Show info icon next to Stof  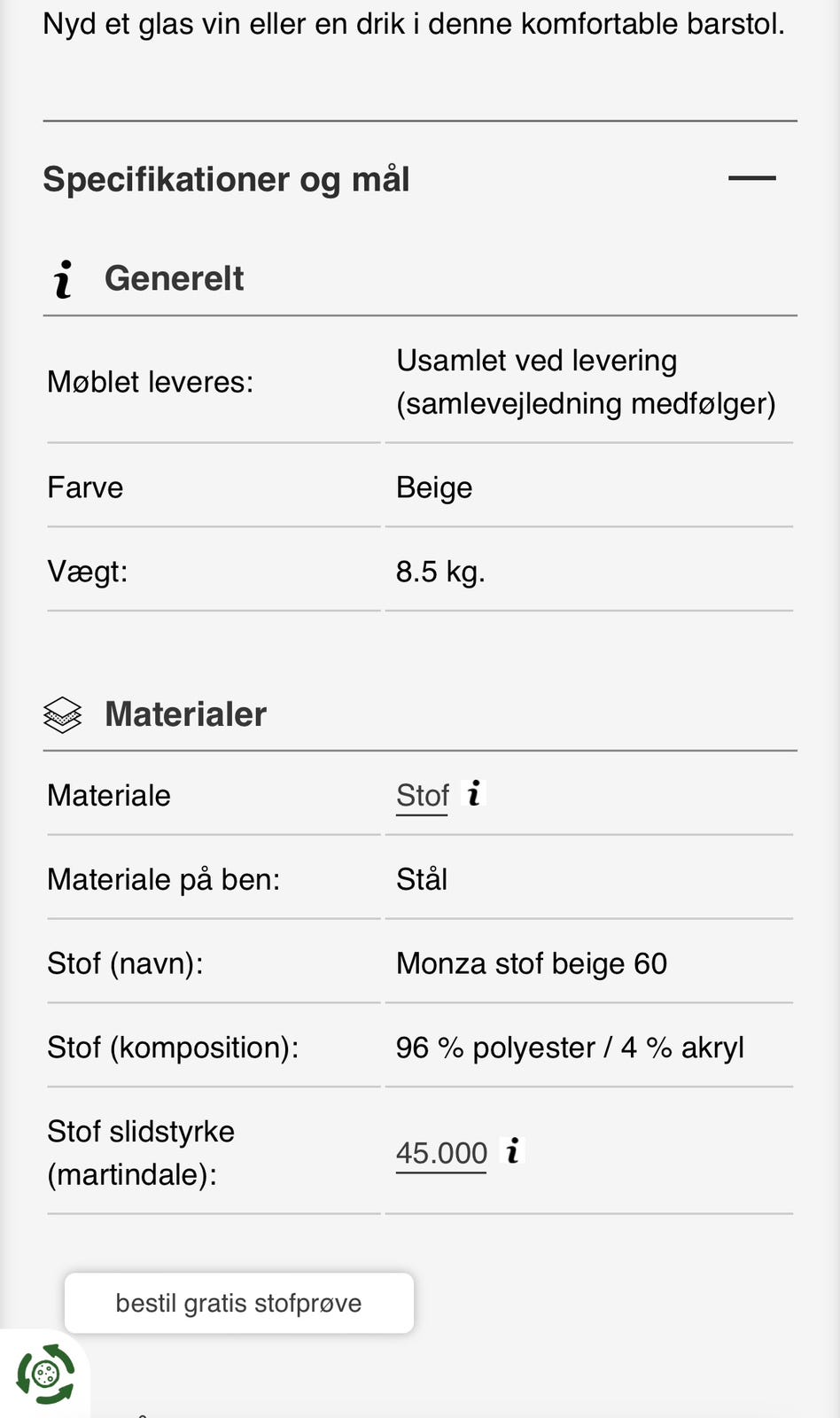click(x=475, y=793)
